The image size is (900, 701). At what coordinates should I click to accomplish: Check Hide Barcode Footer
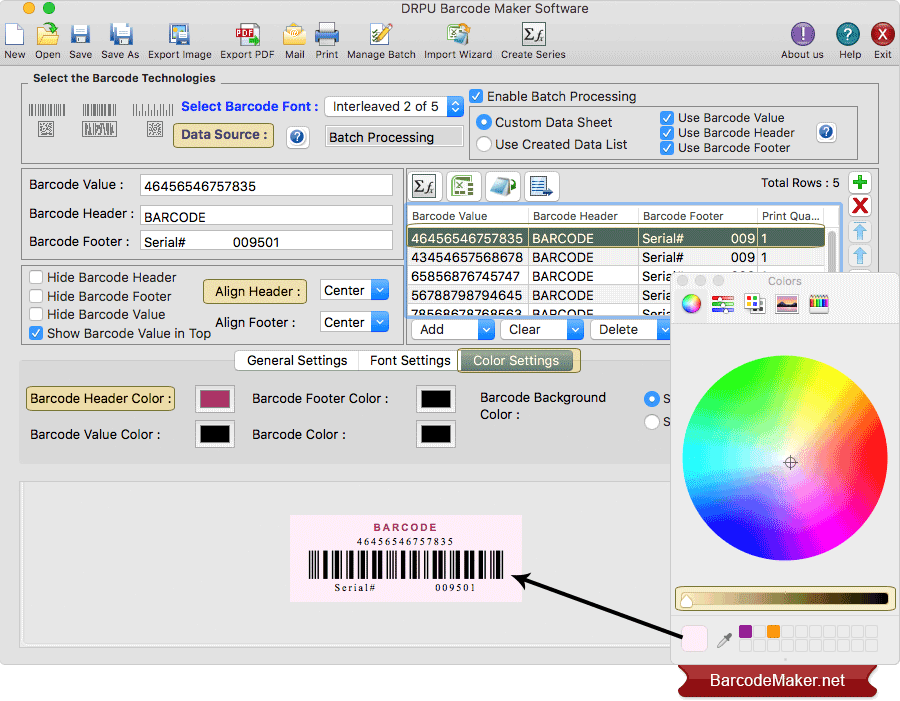coord(36,296)
